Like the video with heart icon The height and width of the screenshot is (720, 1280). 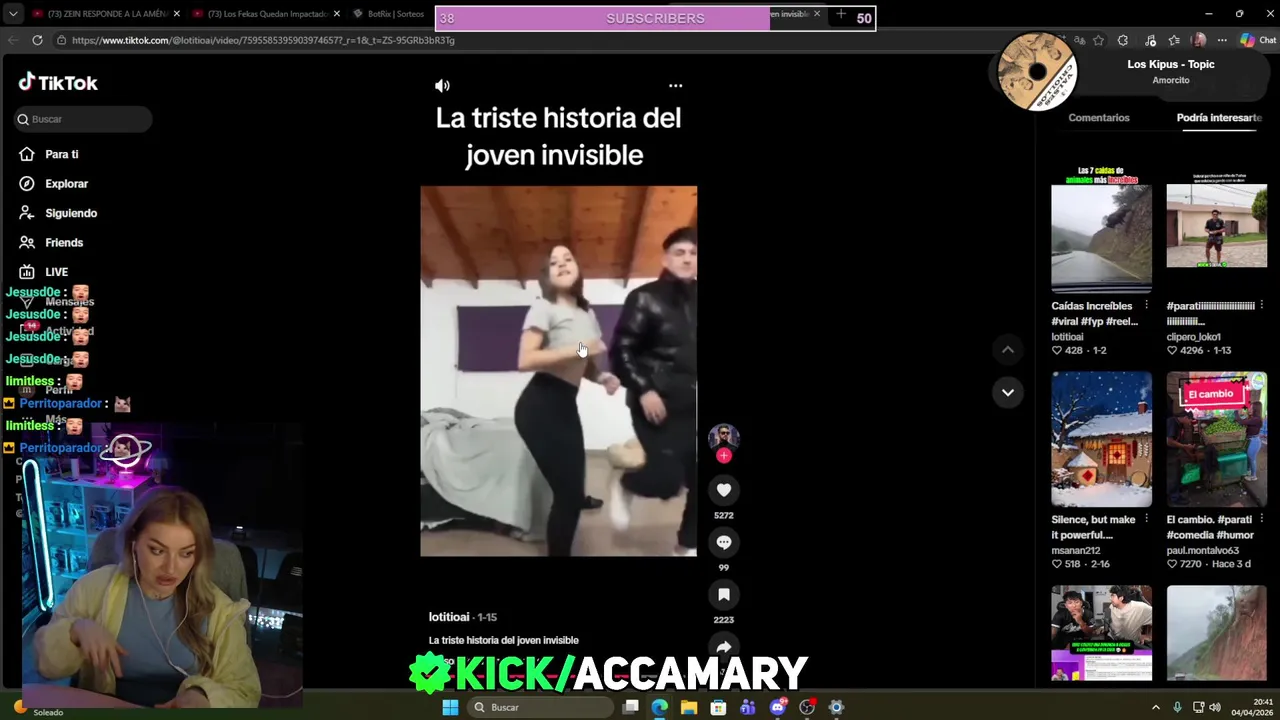pos(724,490)
